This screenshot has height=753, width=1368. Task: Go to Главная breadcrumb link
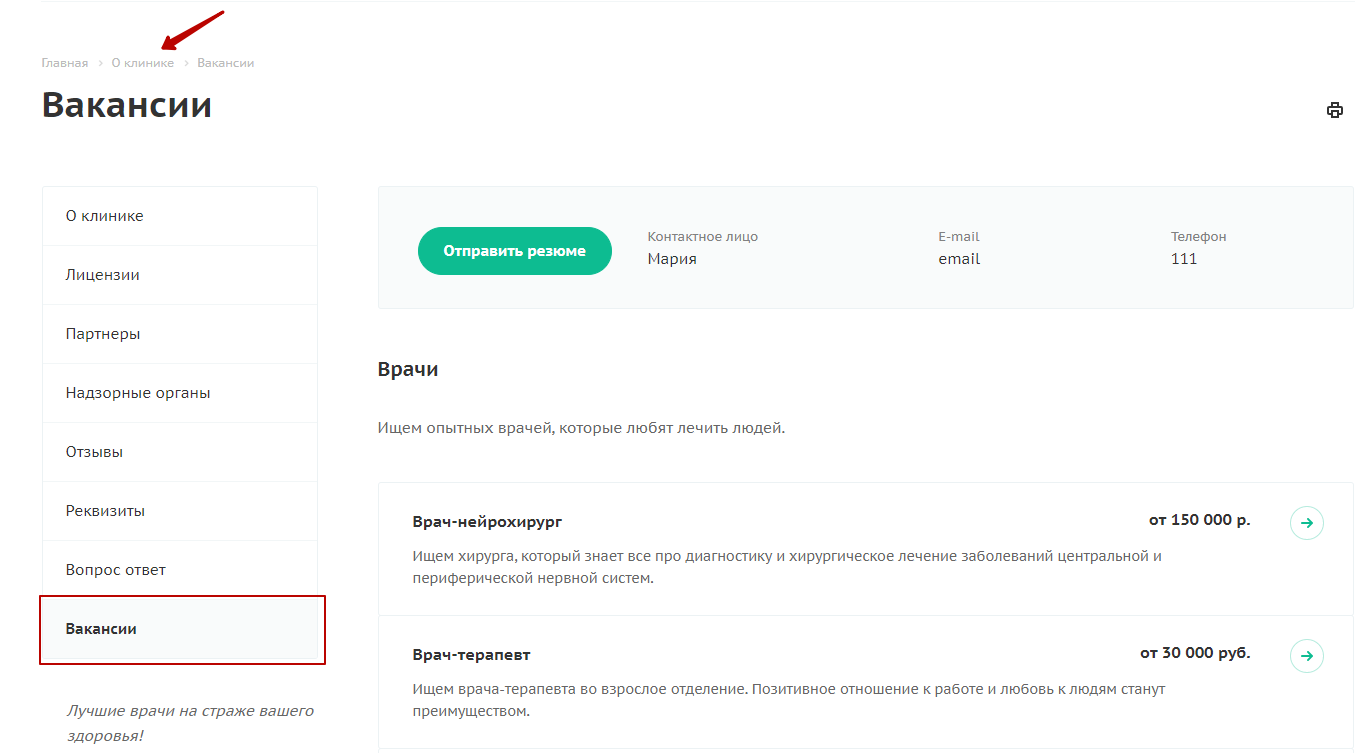point(65,63)
